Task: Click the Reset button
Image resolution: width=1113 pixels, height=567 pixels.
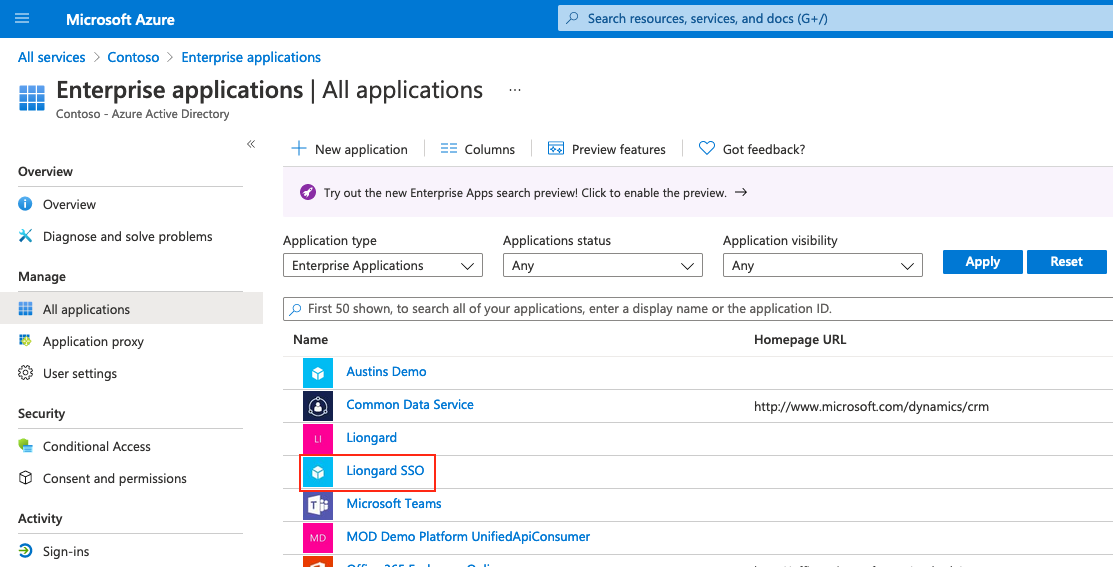Action: 1066,262
